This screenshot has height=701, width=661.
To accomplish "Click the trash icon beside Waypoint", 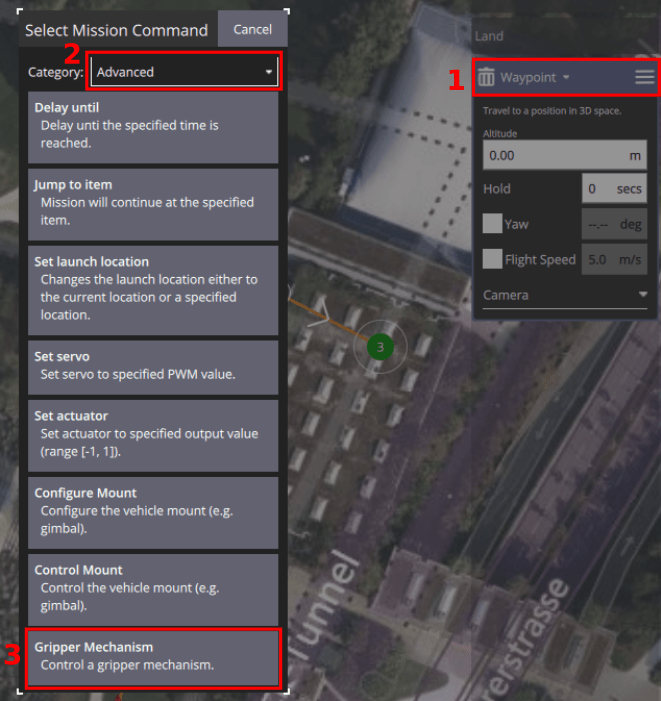I will click(x=486, y=77).
